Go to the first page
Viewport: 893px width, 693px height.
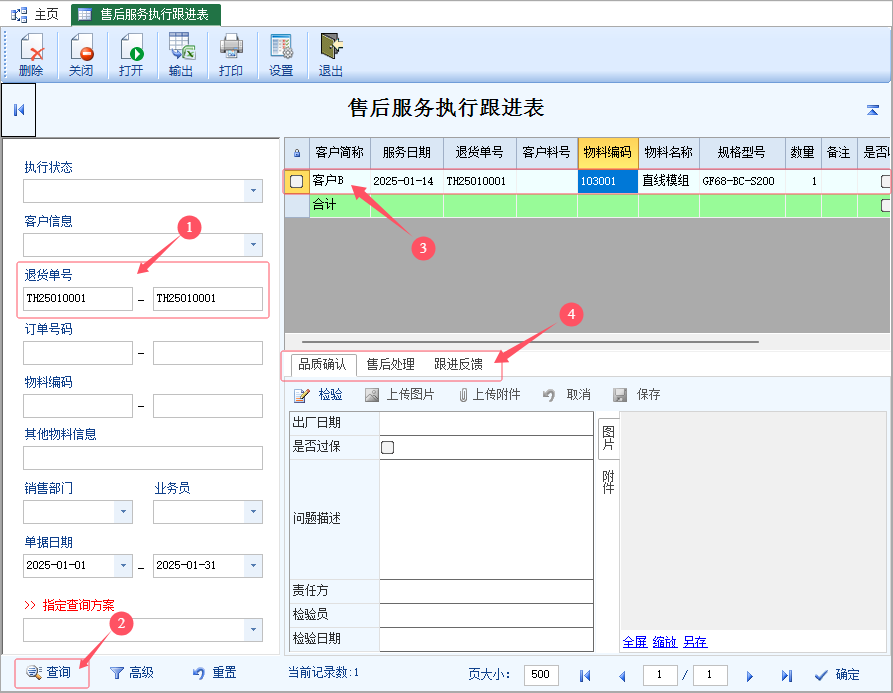pyautogui.click(x=585, y=675)
